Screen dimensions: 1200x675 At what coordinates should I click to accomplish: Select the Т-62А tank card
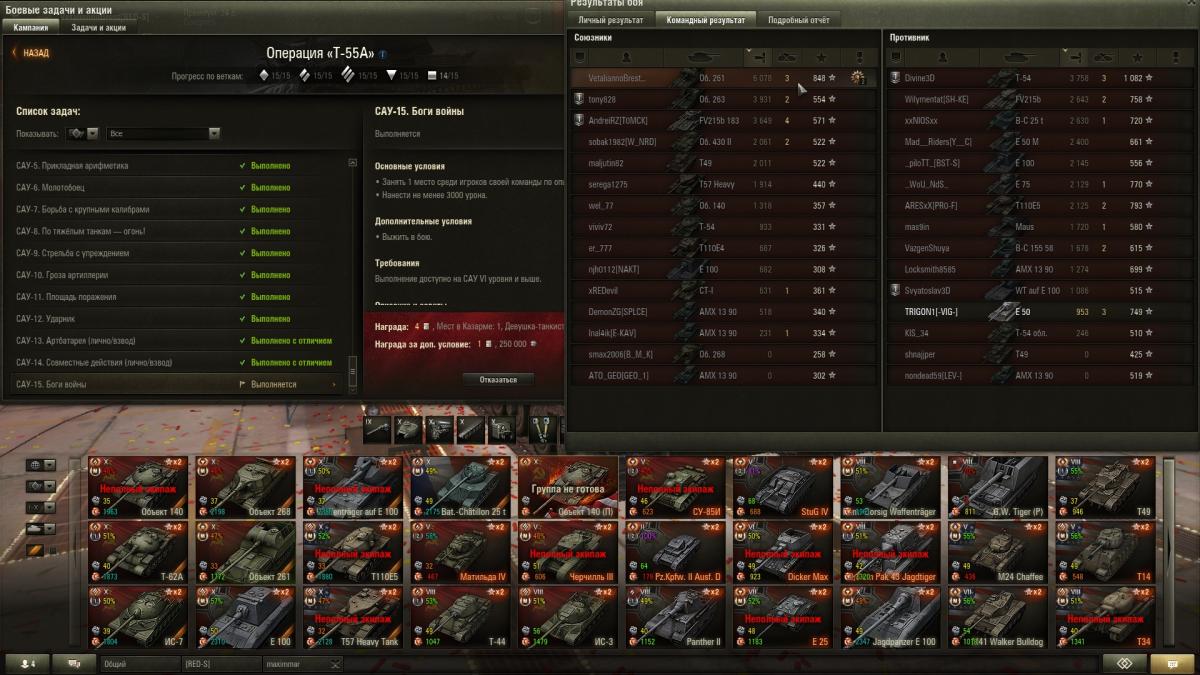pos(137,552)
